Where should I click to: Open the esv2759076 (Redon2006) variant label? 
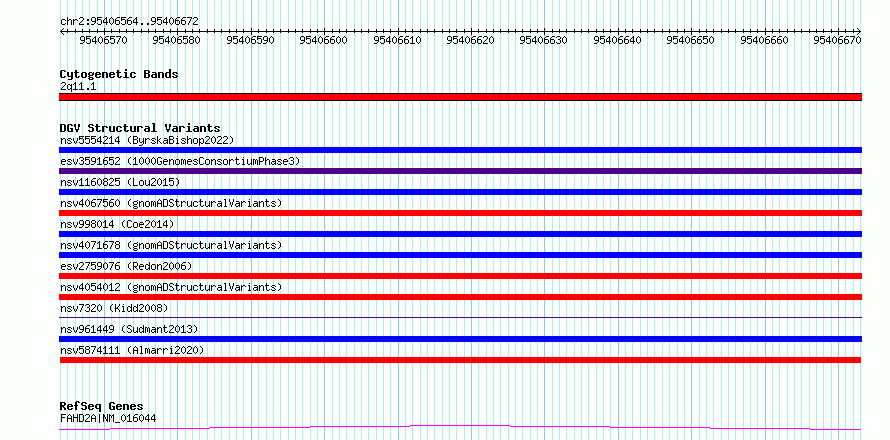[x=126, y=266]
